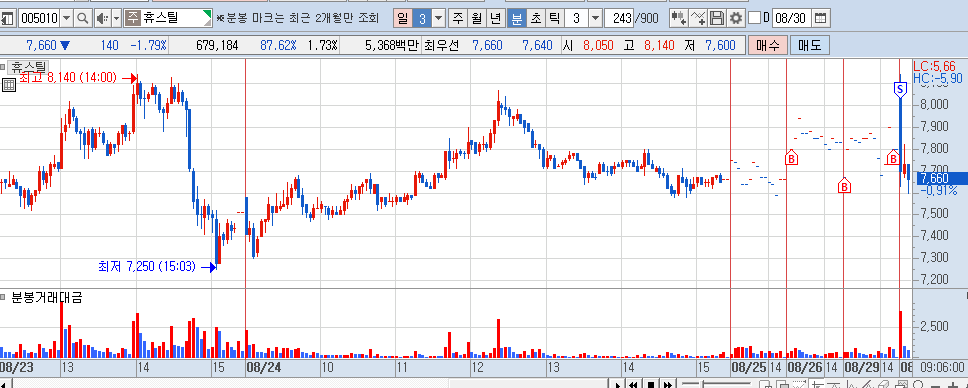Click the 매도 sell button
Screen dimensions: 968x388
point(809,45)
